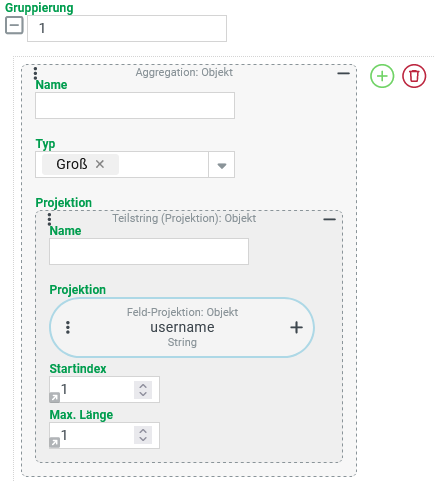The height and width of the screenshot is (482, 434).
Task: Click the Startindex link arrow icon
Action: pyautogui.click(x=54, y=397)
